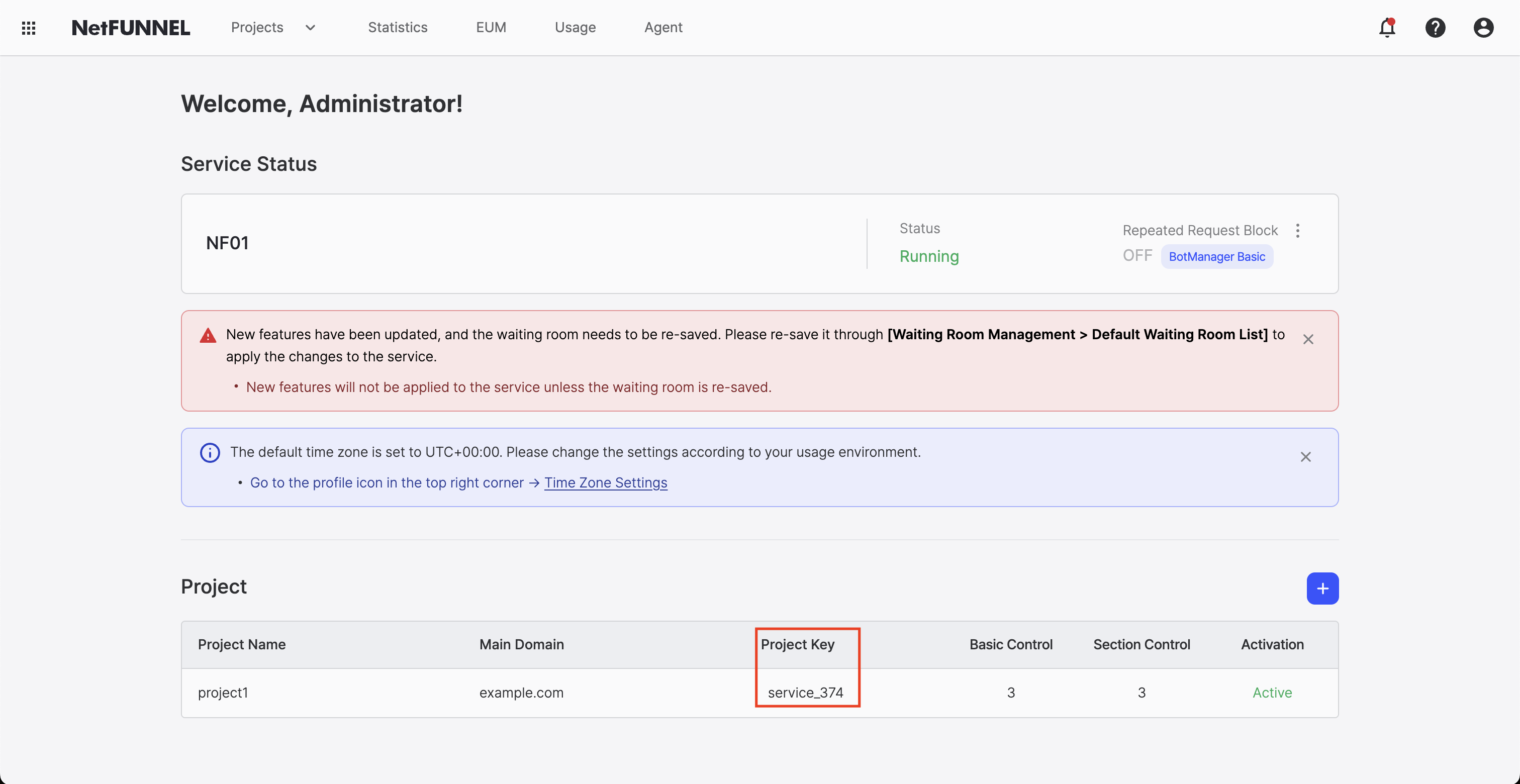Follow the Time Zone Settings link
The image size is (1520, 784).
[605, 482]
